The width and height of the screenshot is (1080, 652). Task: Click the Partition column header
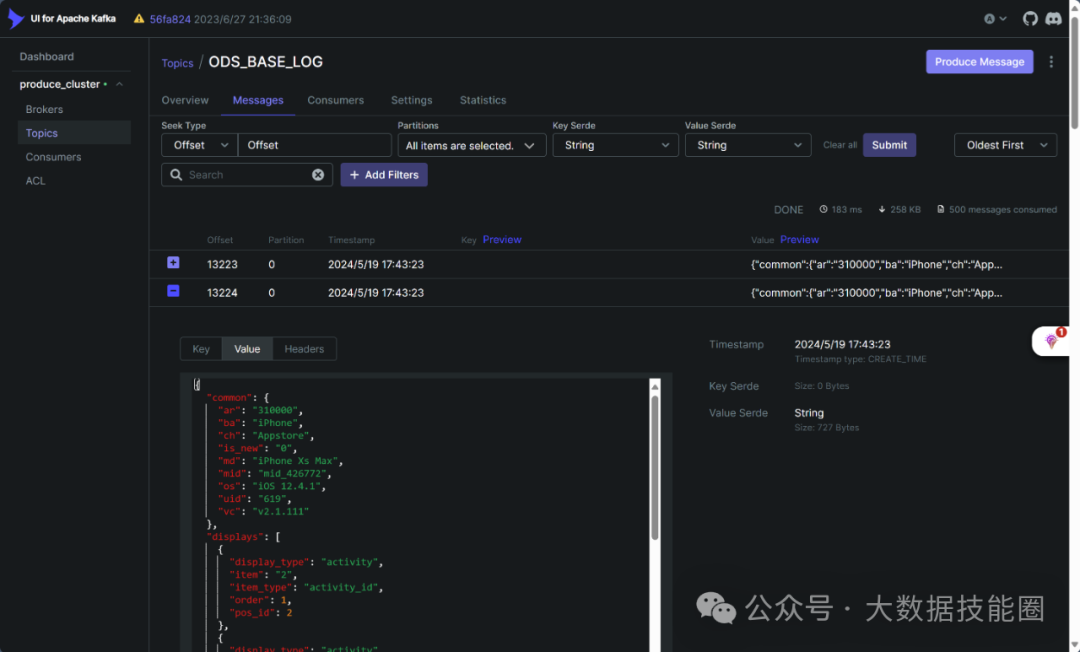[286, 240]
